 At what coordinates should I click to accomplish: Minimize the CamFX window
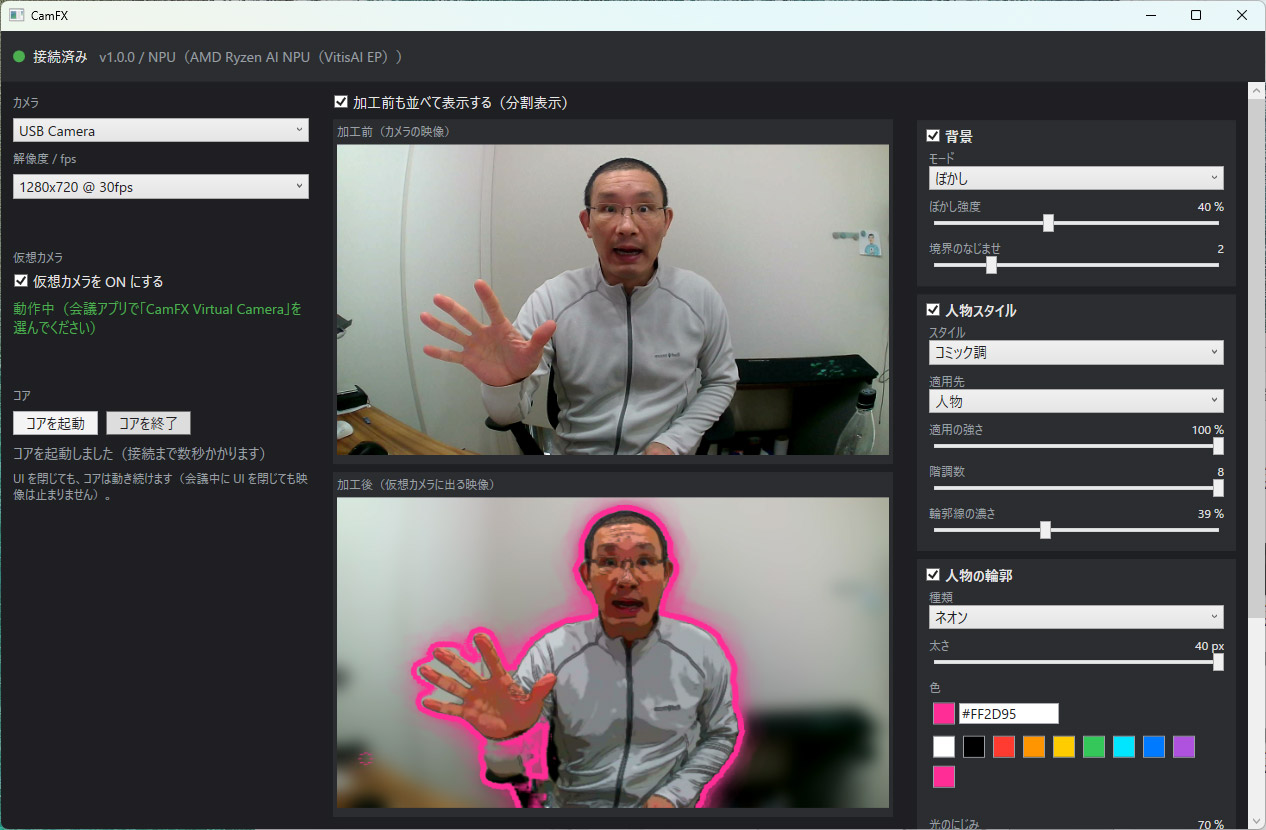(1150, 15)
